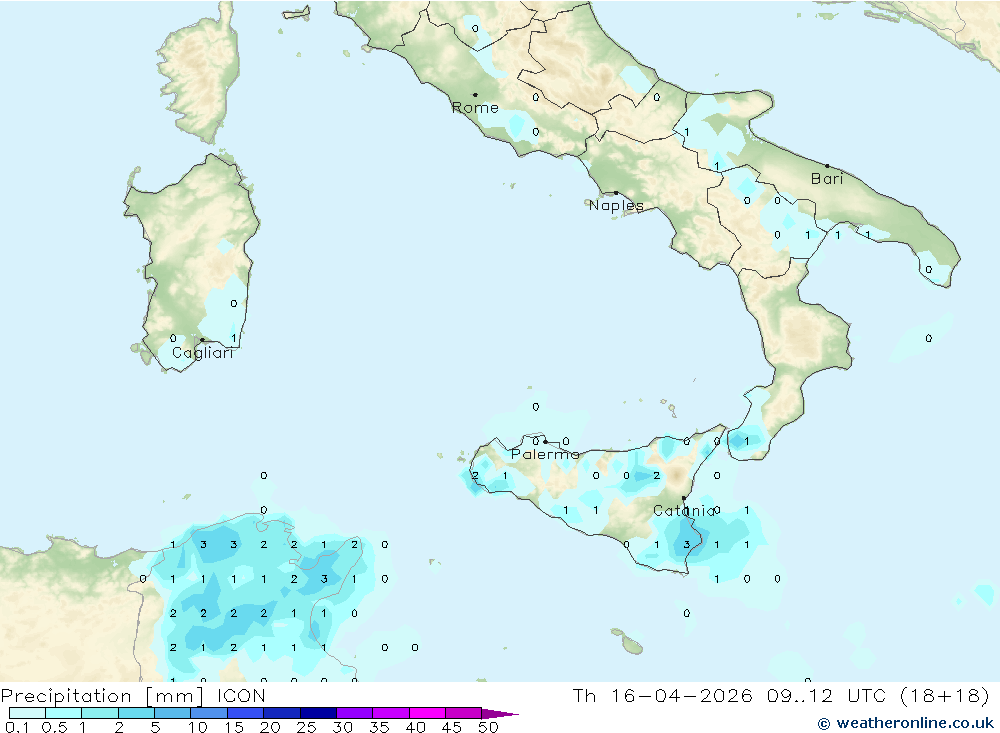Image resolution: width=1000 pixels, height=733 pixels.
Task: Click the Rome city label
Action: click(475, 108)
